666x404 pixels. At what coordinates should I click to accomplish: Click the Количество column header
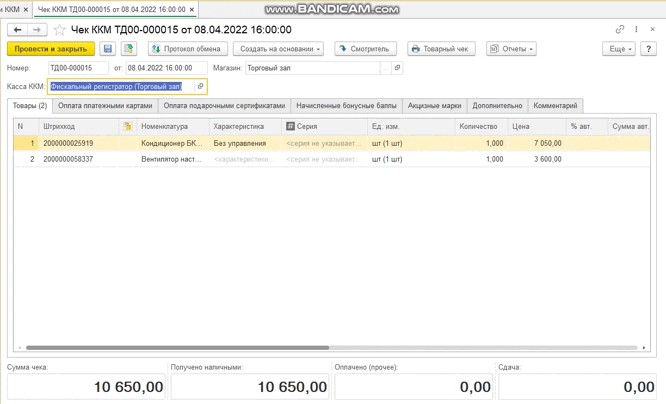[x=480, y=127]
